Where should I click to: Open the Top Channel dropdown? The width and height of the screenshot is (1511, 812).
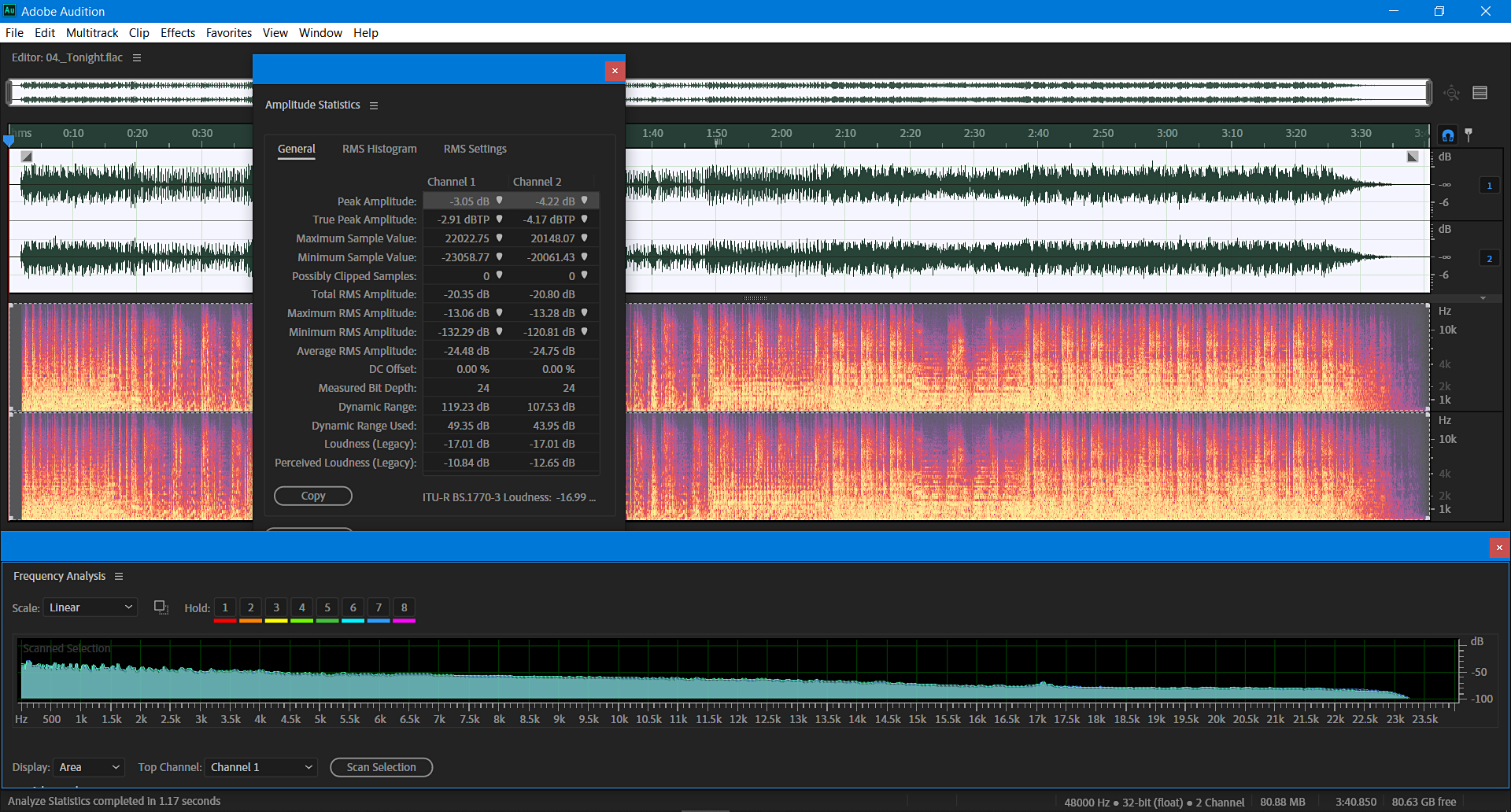[x=260, y=767]
